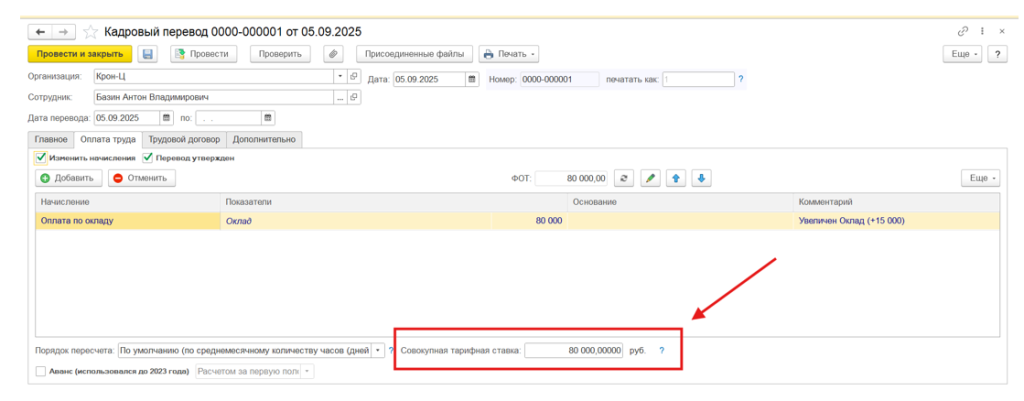Click help hint beside Порядок пересчета
Screen dimensions: 1024x401
(391, 351)
